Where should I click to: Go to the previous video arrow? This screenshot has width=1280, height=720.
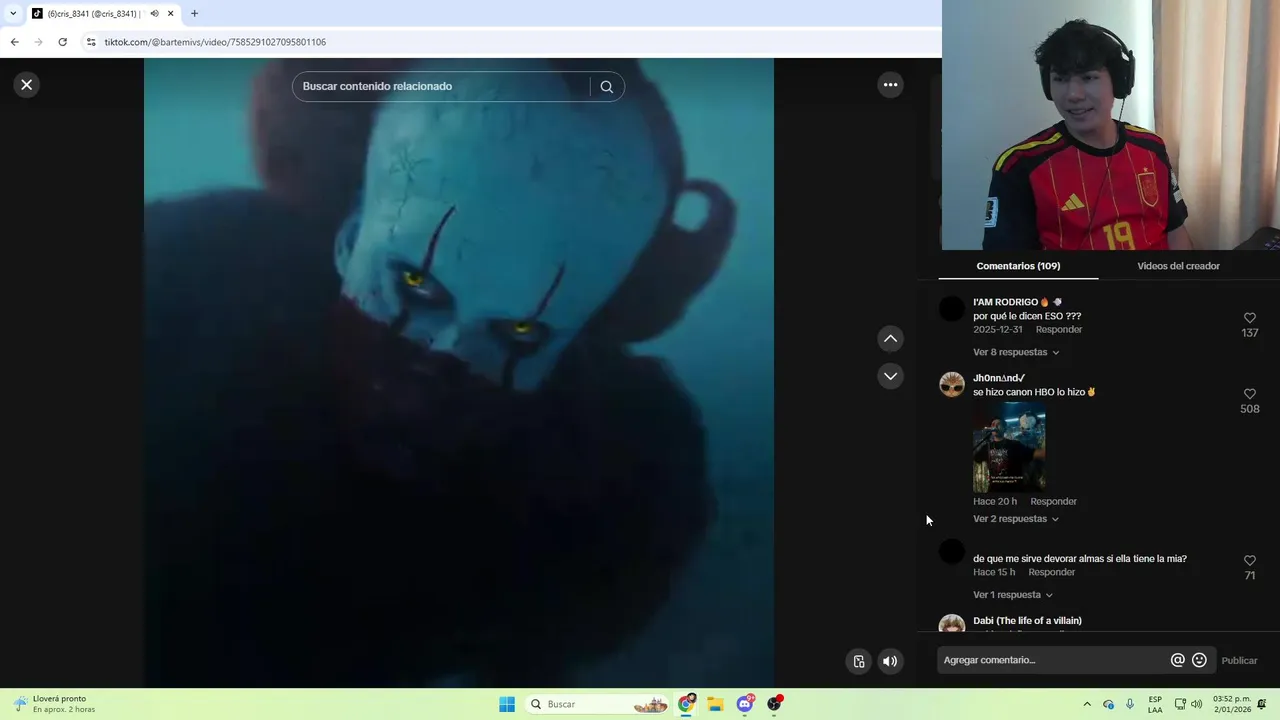[x=890, y=339]
